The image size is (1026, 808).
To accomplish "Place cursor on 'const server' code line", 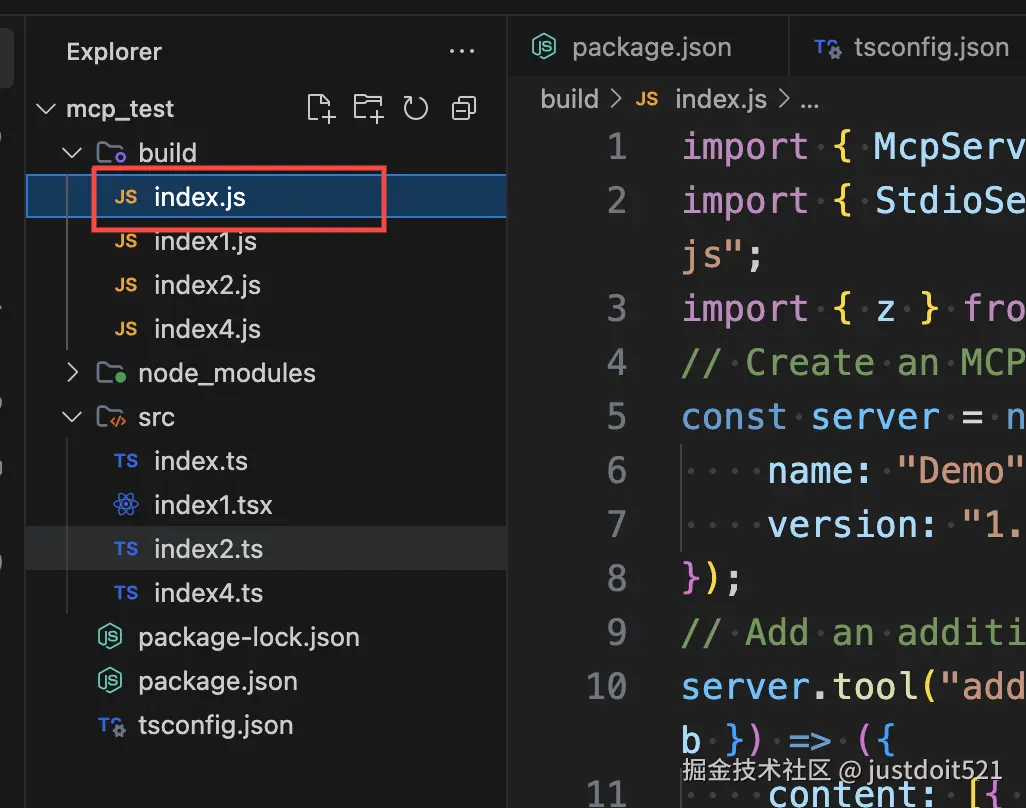I will 853,417.
